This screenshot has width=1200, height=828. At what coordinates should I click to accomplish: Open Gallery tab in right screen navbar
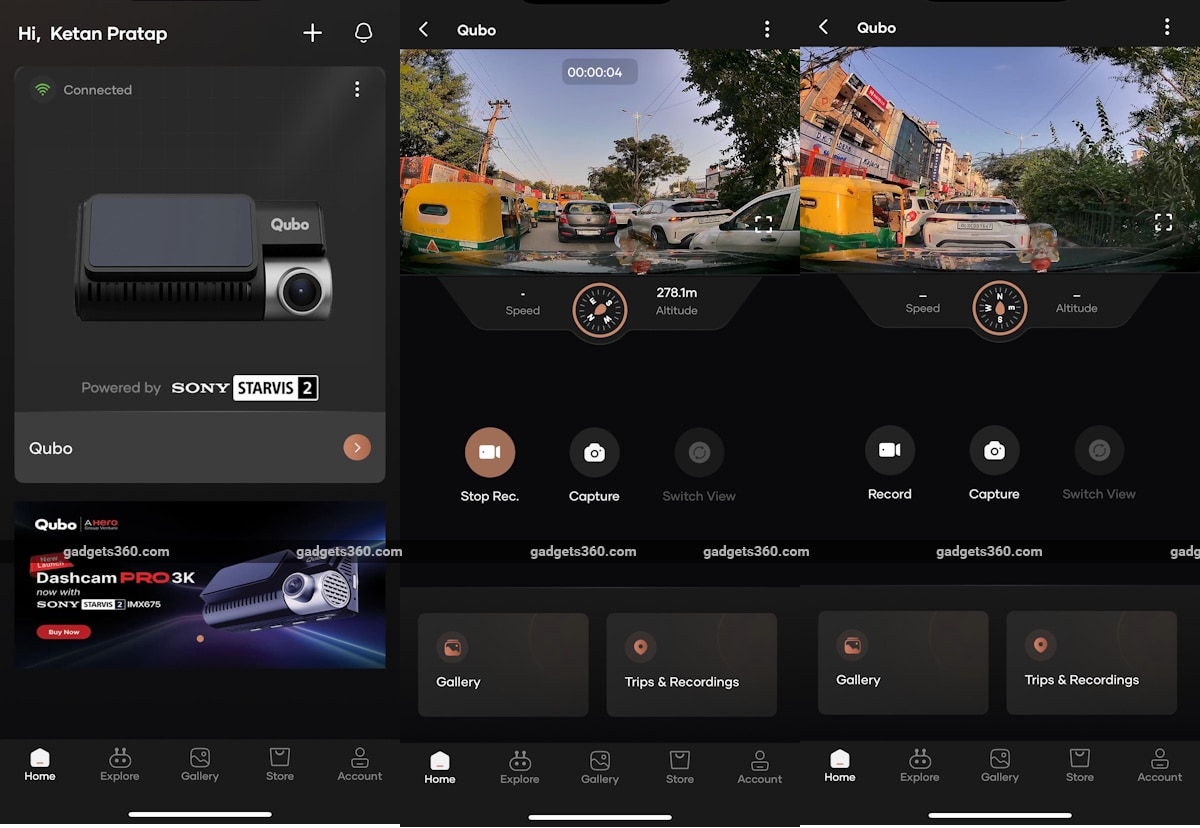point(1000,765)
